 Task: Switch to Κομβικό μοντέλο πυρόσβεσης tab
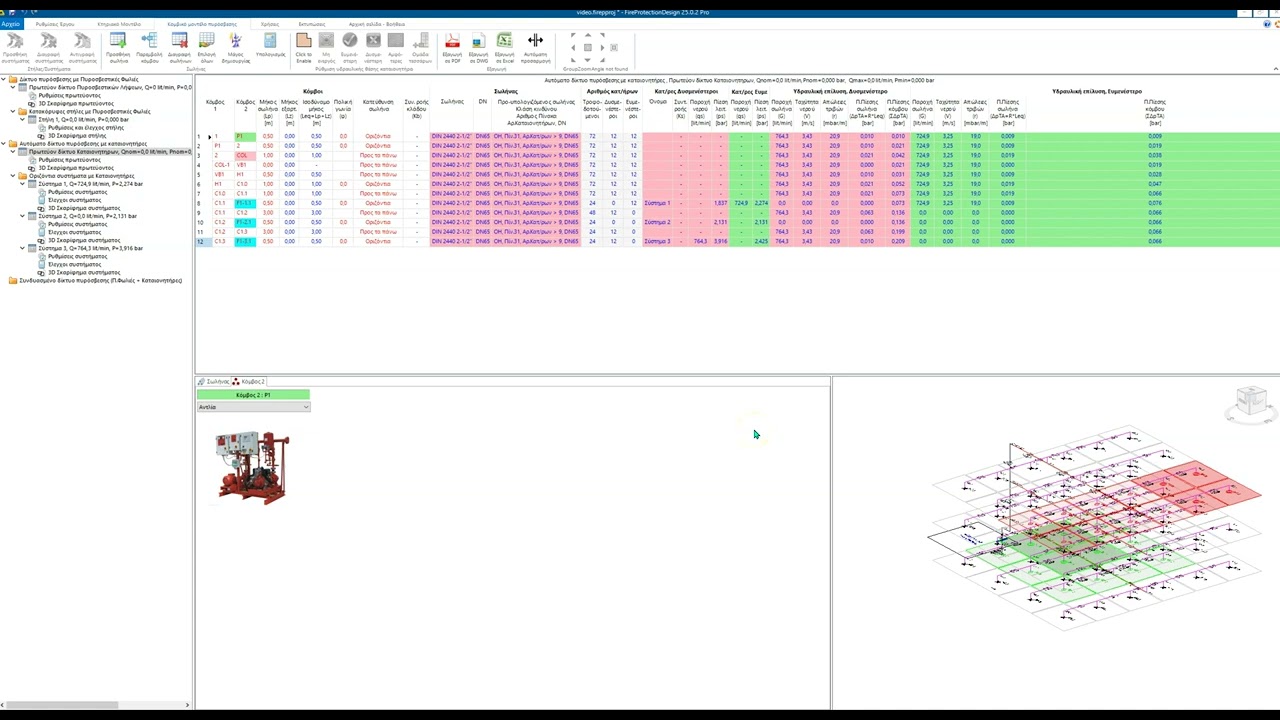tap(202, 23)
